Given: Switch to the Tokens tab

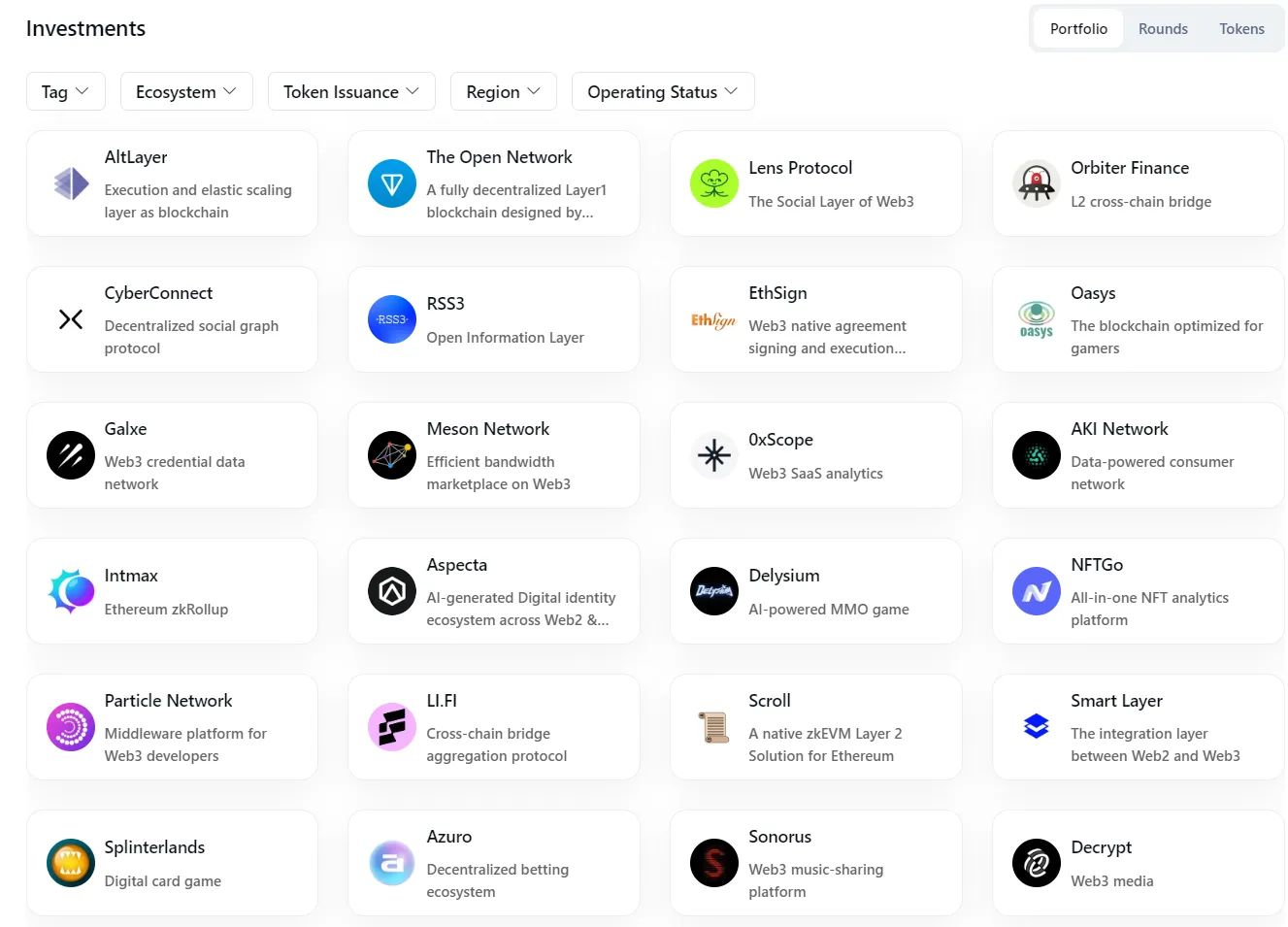Looking at the screenshot, I should pos(1241,29).
